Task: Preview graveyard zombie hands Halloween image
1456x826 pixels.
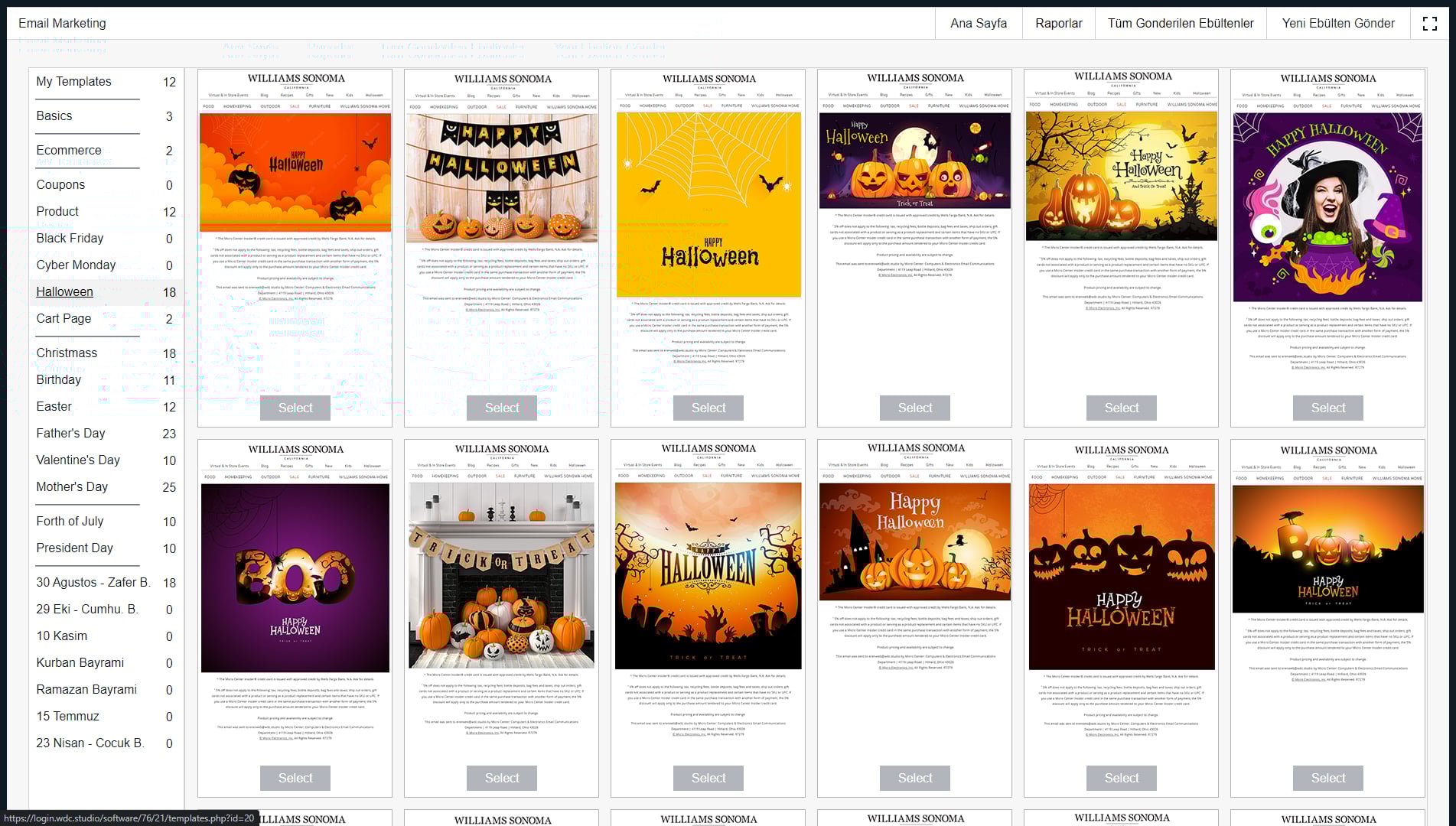Action: point(708,576)
